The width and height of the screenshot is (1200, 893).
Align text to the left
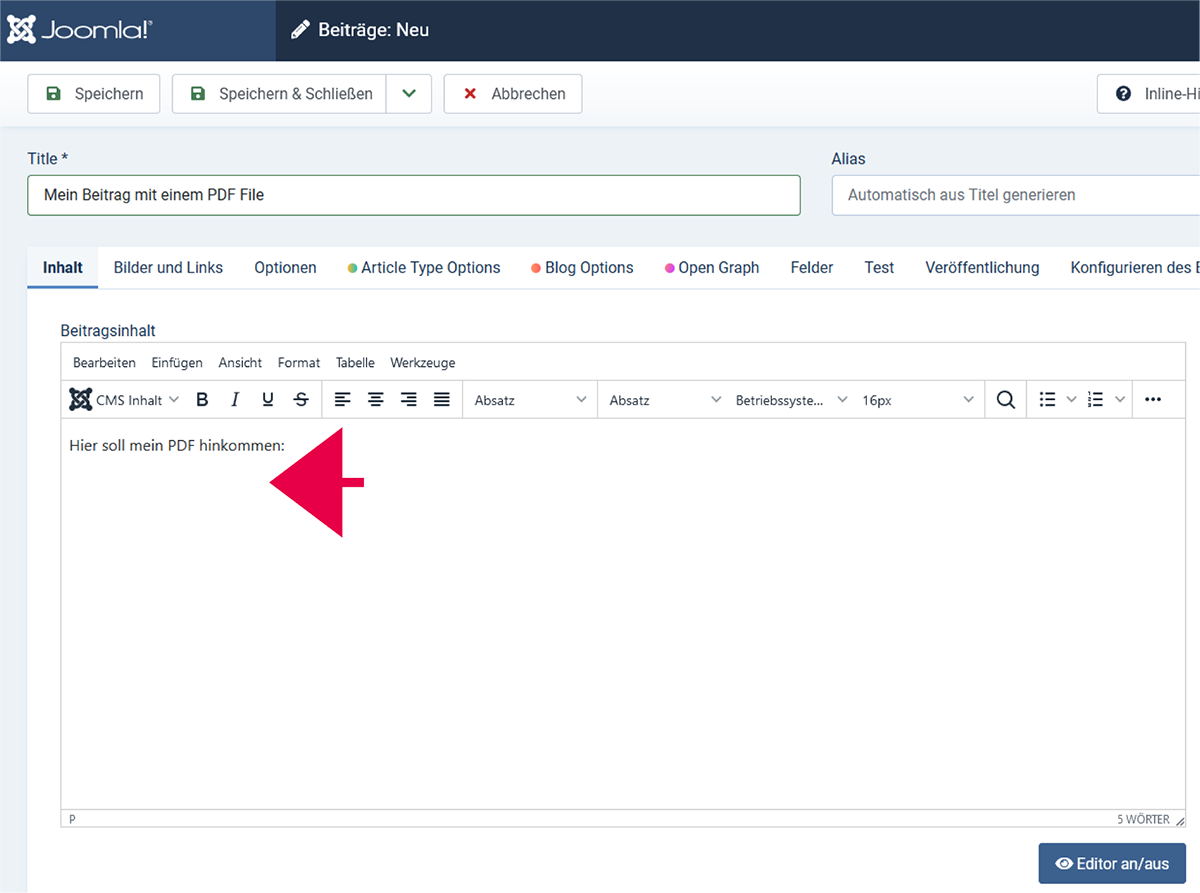coord(343,400)
